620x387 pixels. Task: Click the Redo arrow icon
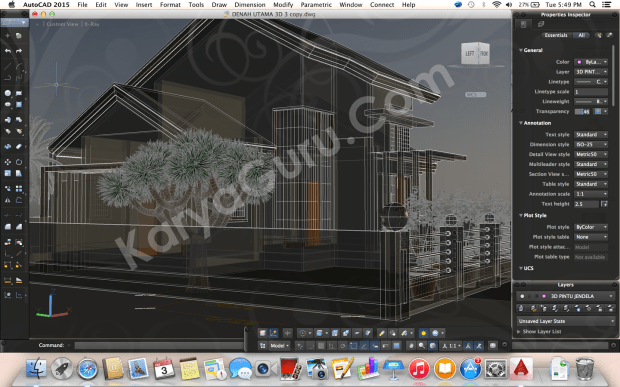pos(19,51)
